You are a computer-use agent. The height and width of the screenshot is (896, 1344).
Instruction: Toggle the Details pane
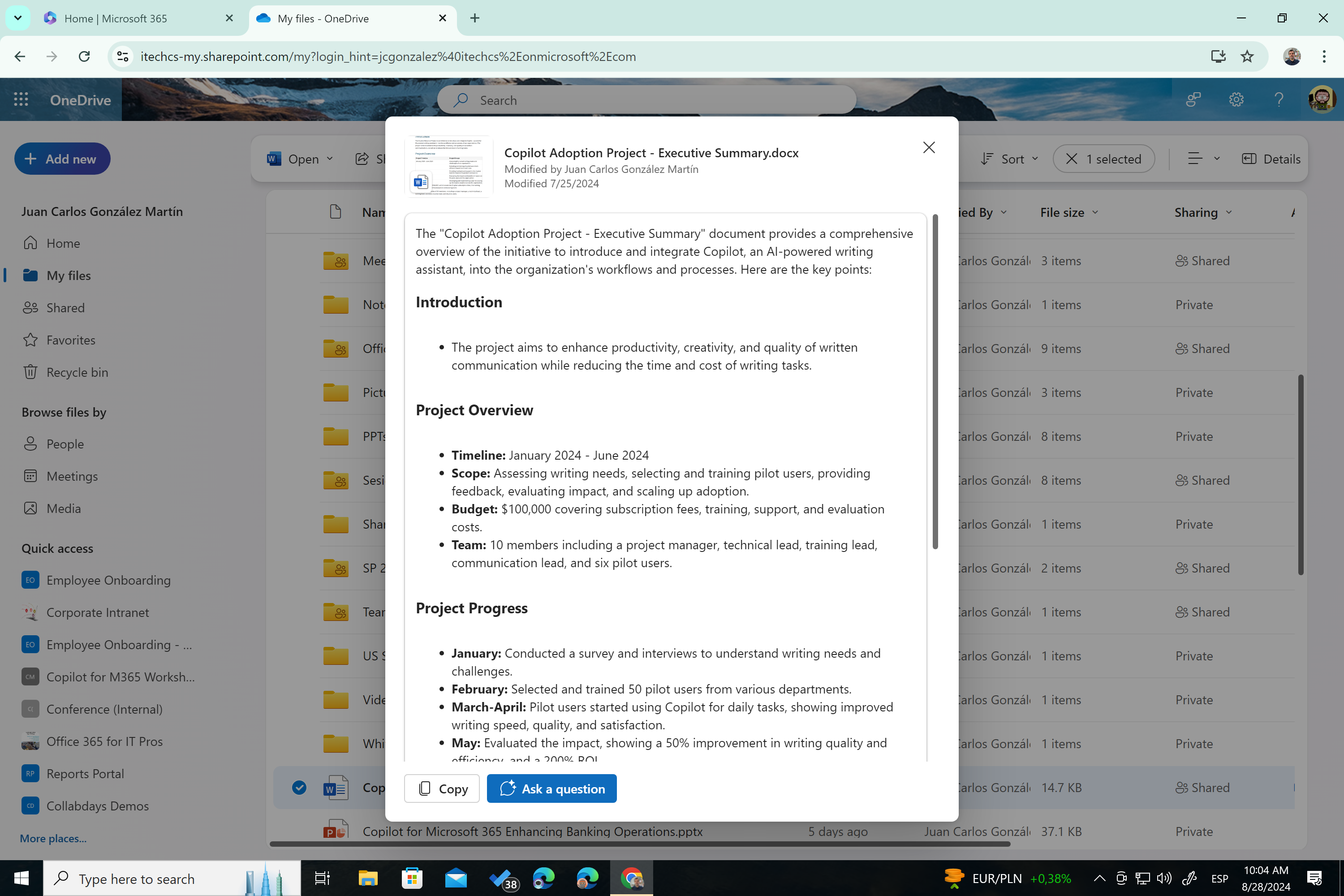point(1271,159)
